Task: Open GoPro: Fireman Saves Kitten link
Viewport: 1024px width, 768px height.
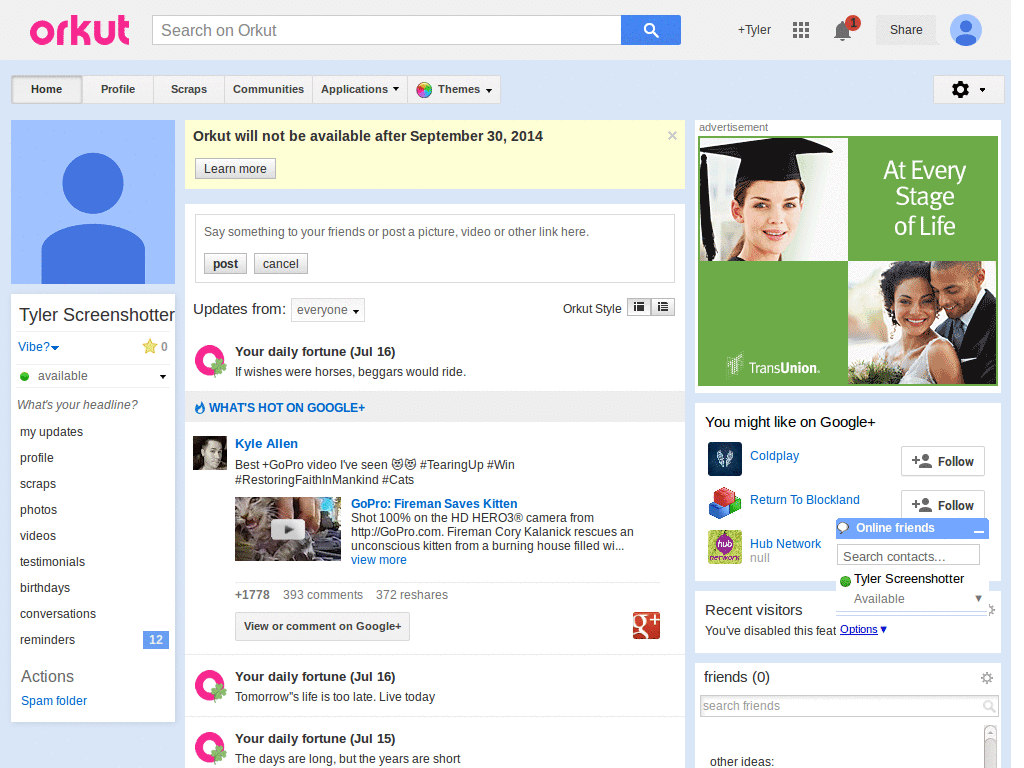Action: [434, 504]
